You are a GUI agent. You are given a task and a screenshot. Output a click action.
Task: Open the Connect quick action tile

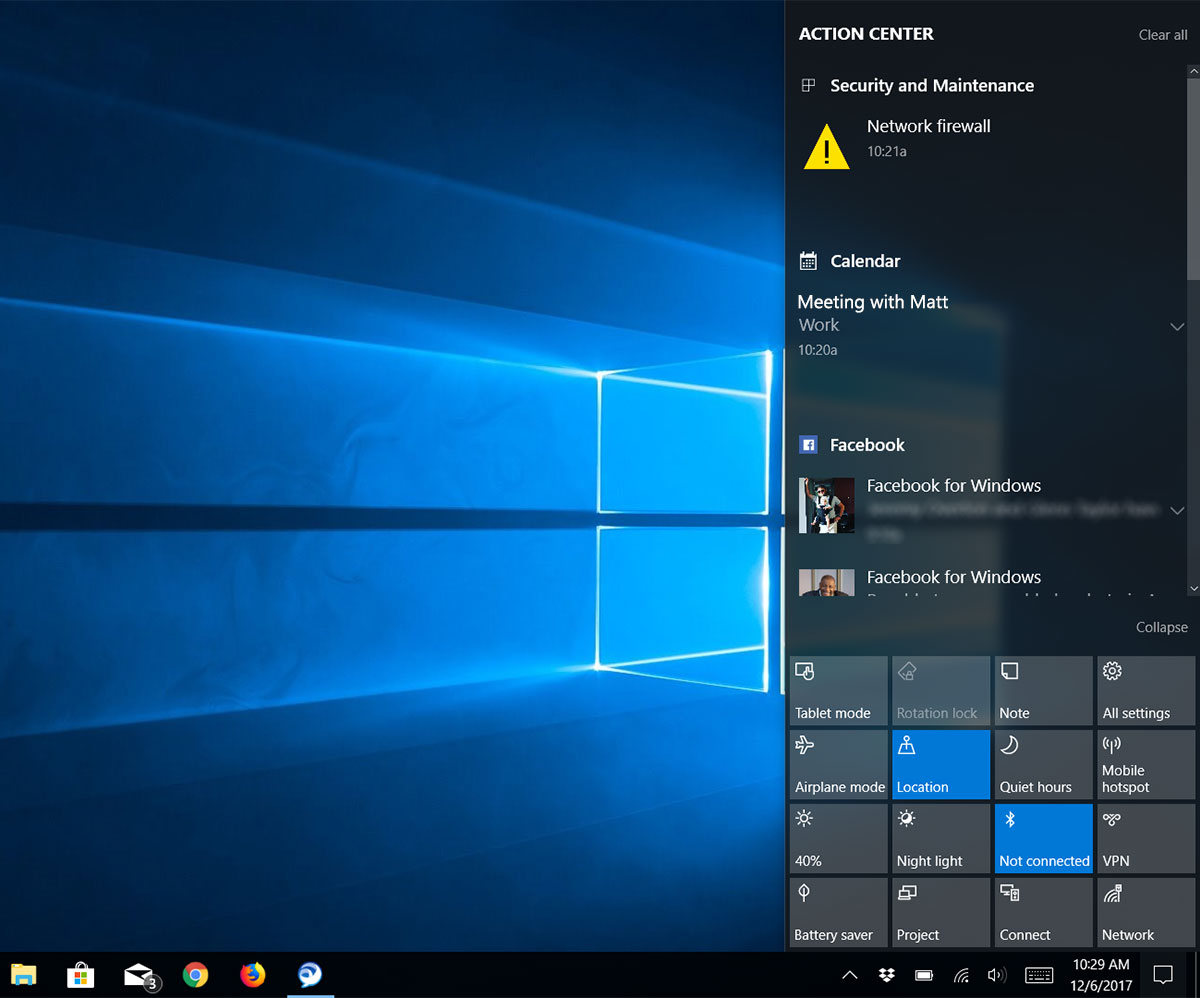(x=1043, y=912)
